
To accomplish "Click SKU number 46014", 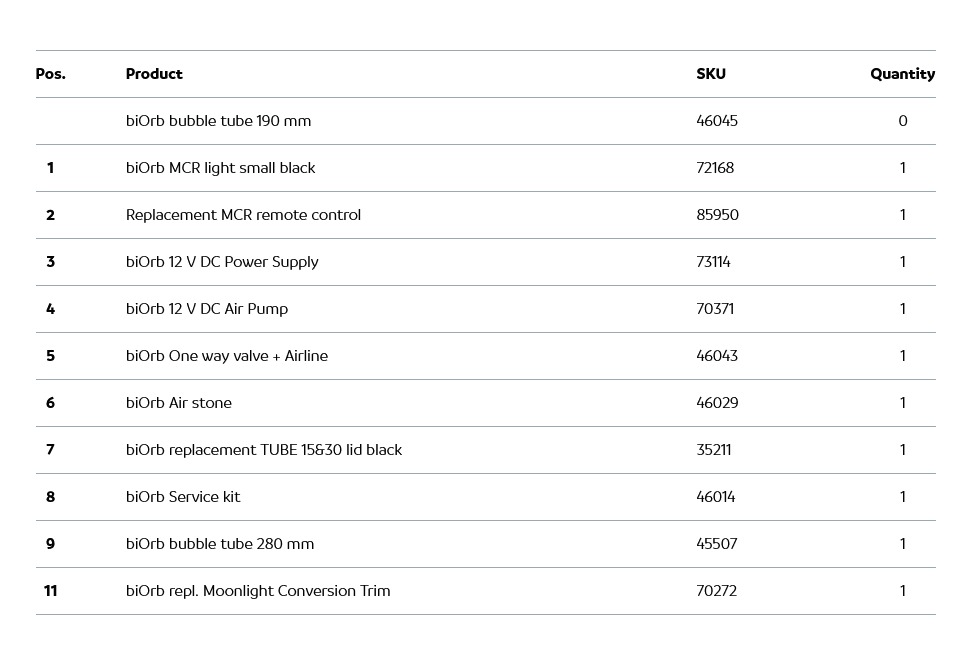I will coord(716,497).
